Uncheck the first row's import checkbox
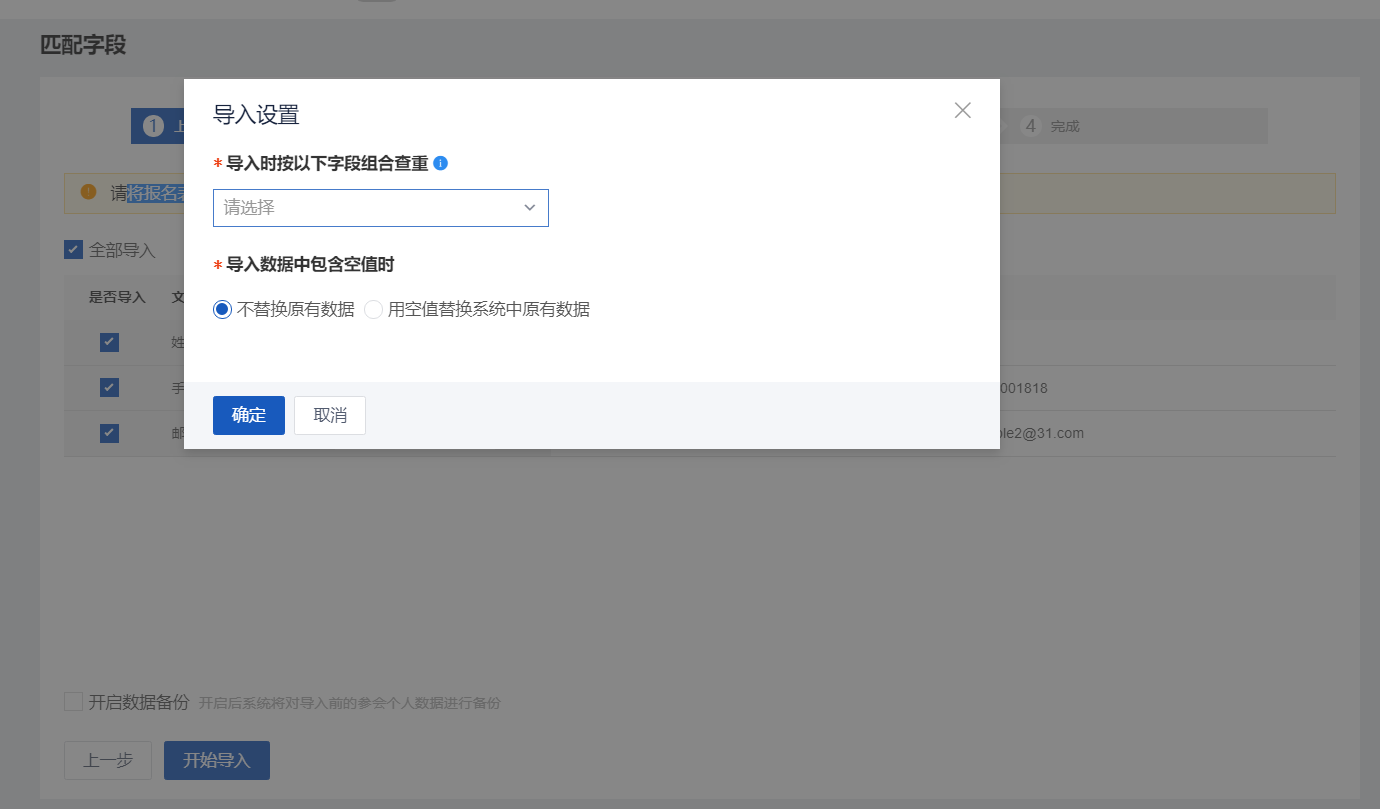Image resolution: width=1380 pixels, height=809 pixels. pyautogui.click(x=109, y=342)
